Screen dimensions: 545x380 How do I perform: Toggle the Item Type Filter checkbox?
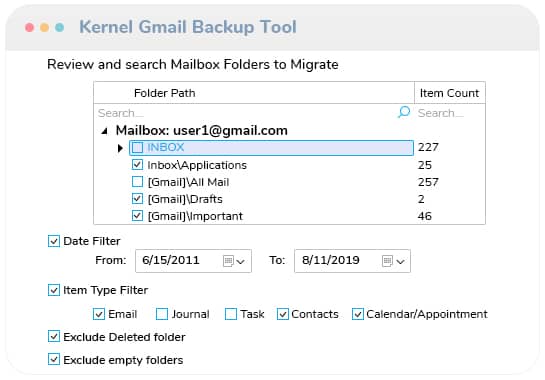pyautogui.click(x=54, y=290)
